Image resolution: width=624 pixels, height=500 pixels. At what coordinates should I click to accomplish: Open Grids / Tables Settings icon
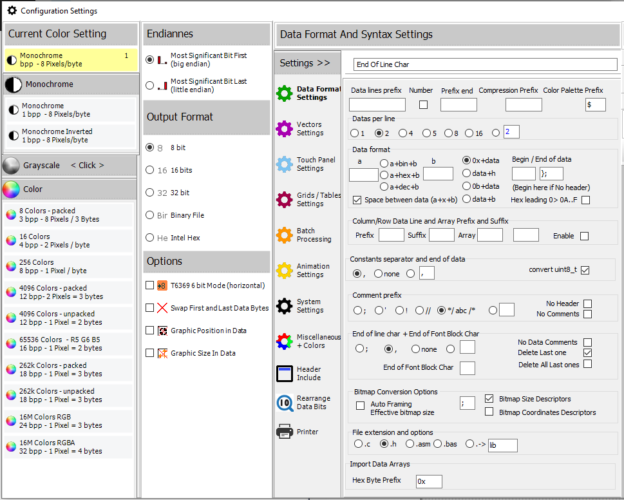(283, 199)
